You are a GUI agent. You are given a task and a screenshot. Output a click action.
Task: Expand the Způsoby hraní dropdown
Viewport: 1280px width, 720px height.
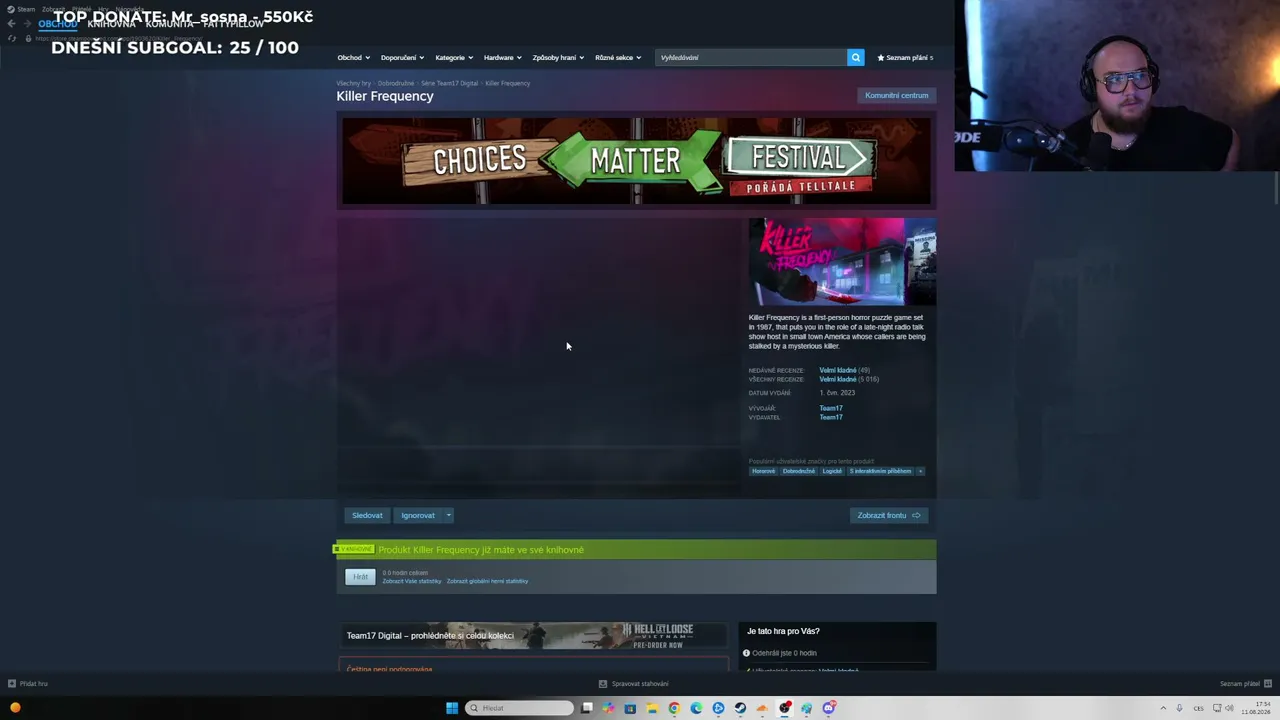[558, 57]
